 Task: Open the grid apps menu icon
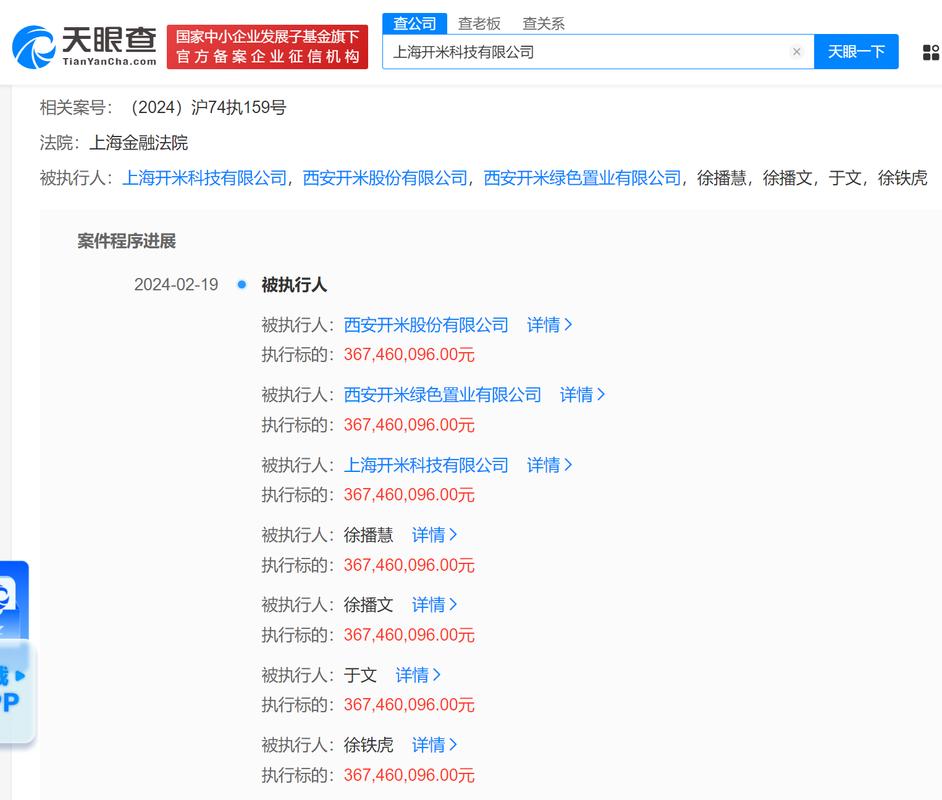point(931,52)
